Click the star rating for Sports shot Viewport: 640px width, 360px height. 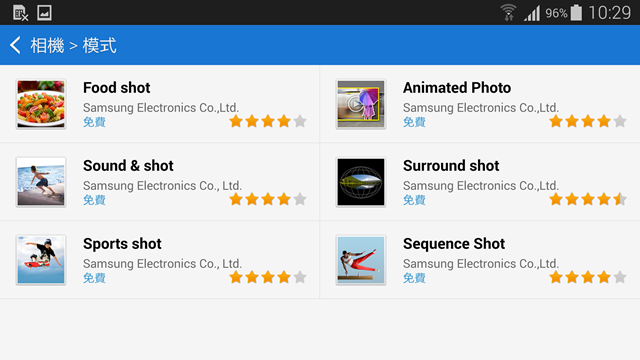point(268,277)
